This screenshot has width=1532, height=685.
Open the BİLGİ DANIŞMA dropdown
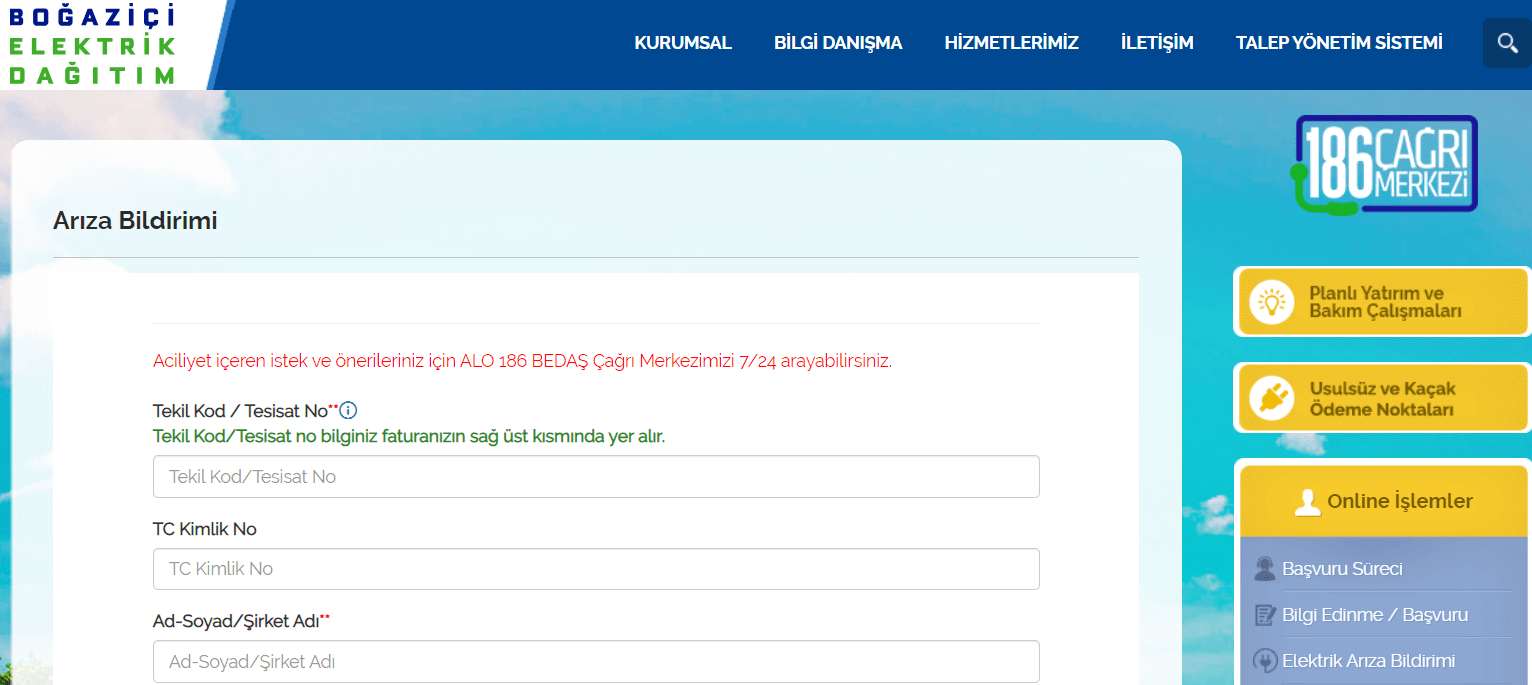[838, 43]
